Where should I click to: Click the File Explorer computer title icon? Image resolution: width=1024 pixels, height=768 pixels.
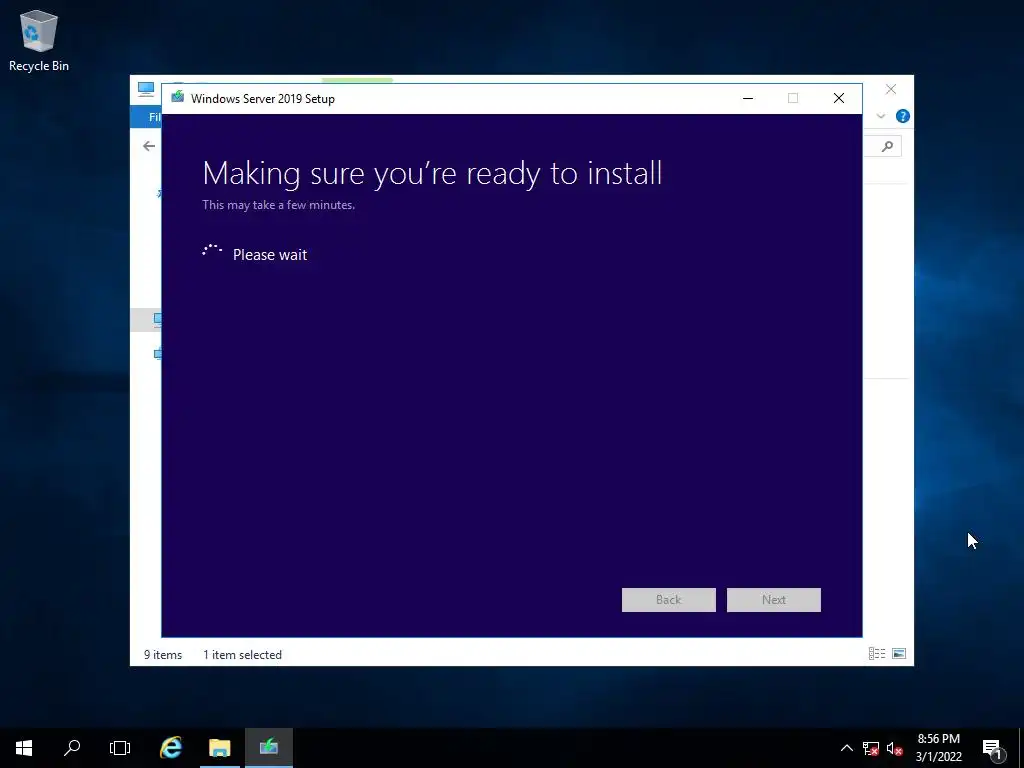pos(146,89)
